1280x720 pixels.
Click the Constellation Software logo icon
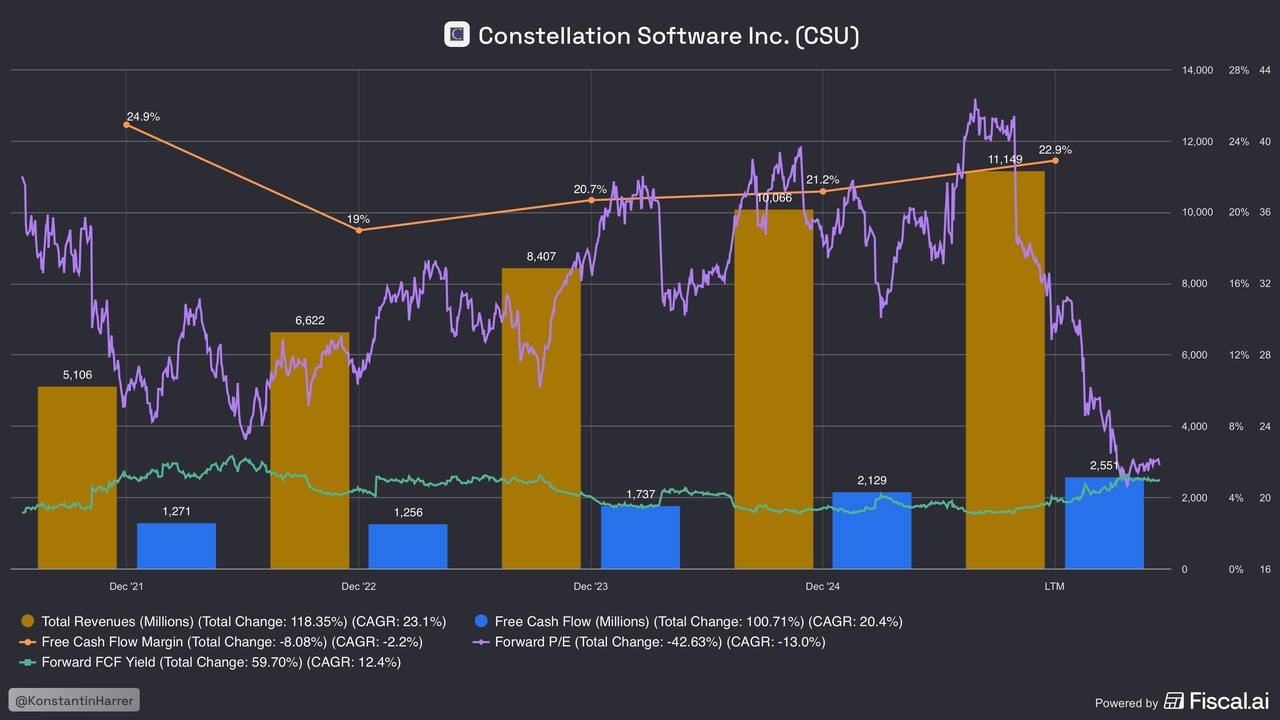[x=457, y=35]
